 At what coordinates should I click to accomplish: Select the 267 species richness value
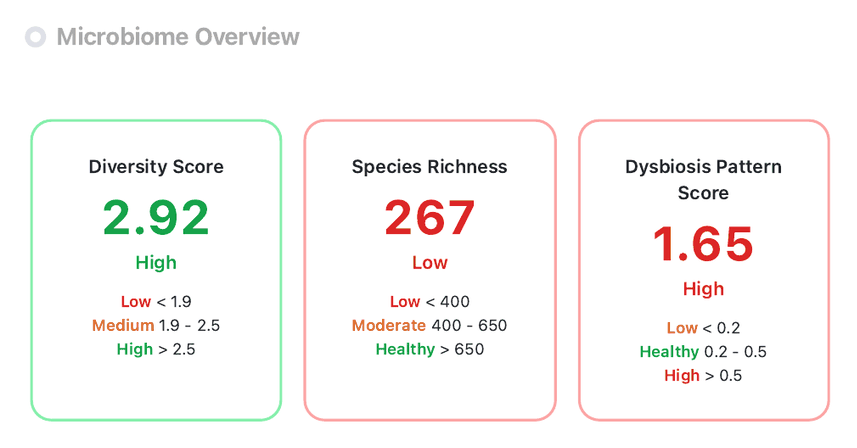[430, 217]
